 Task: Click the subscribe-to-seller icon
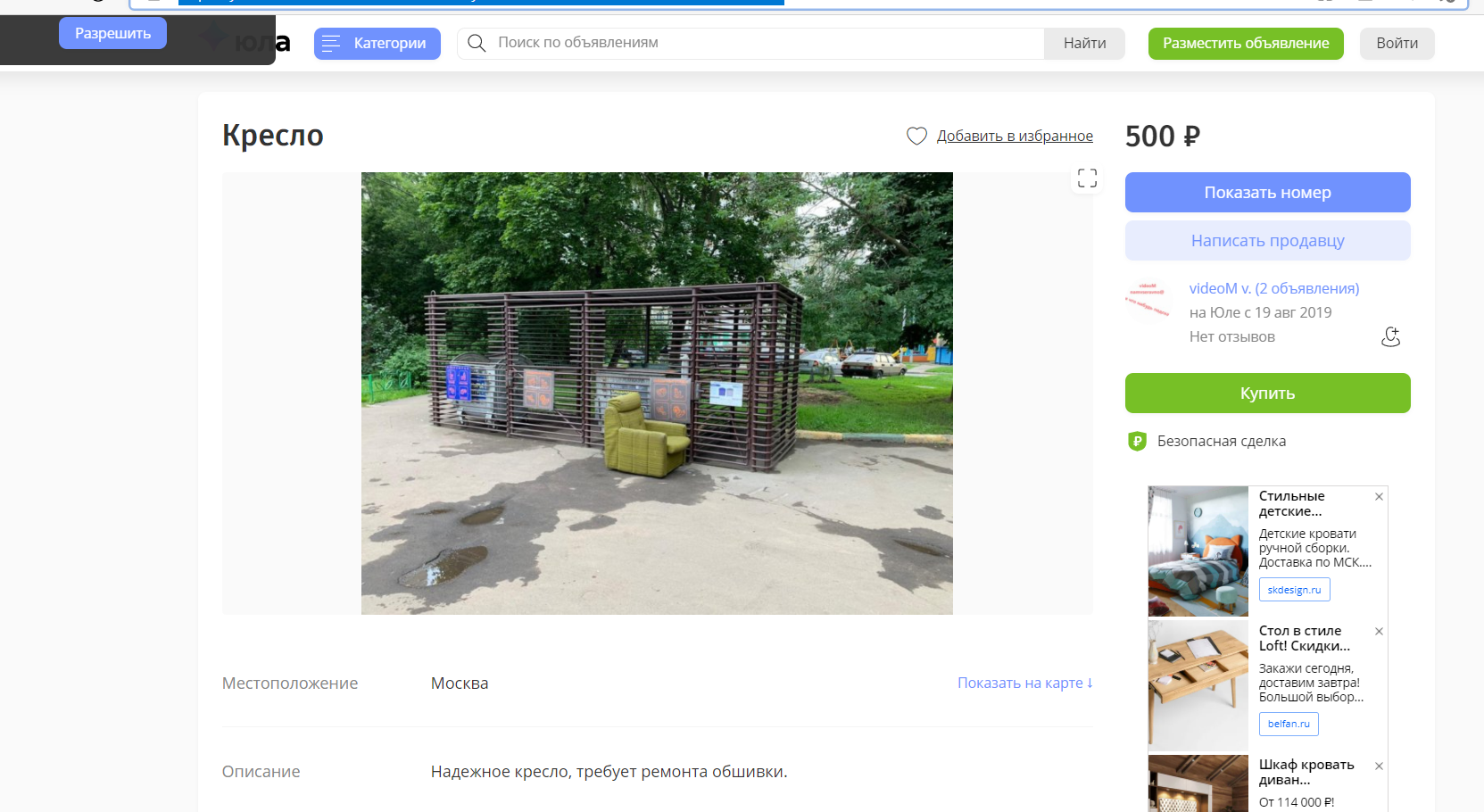point(1390,336)
